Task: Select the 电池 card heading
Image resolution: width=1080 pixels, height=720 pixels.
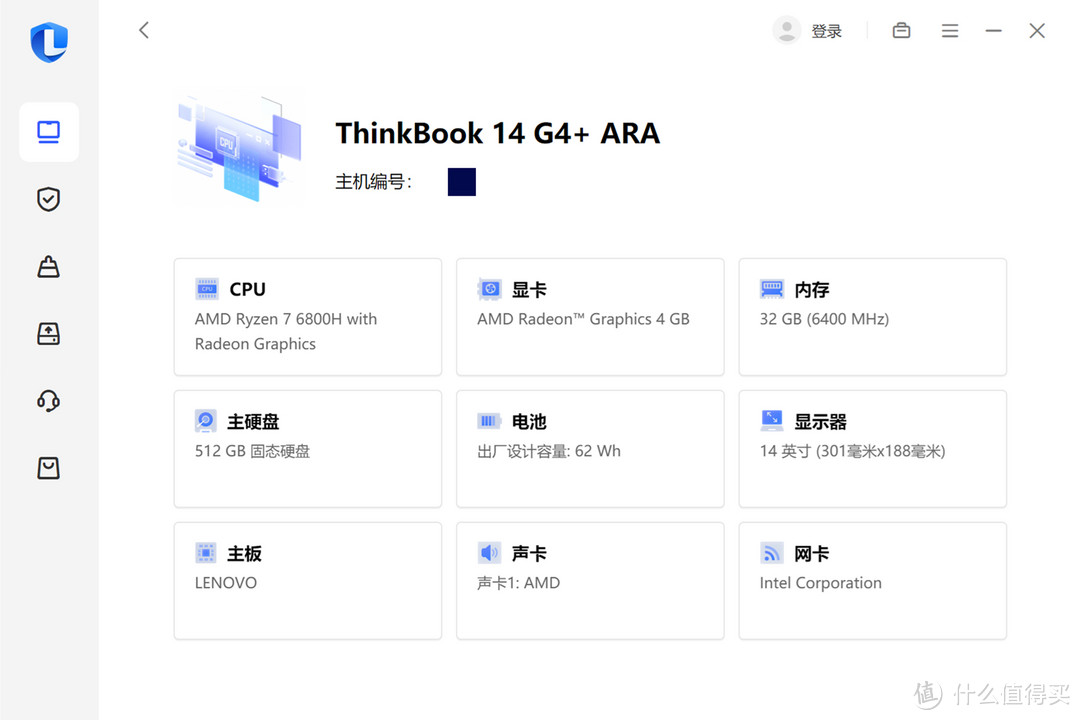Action: [529, 422]
